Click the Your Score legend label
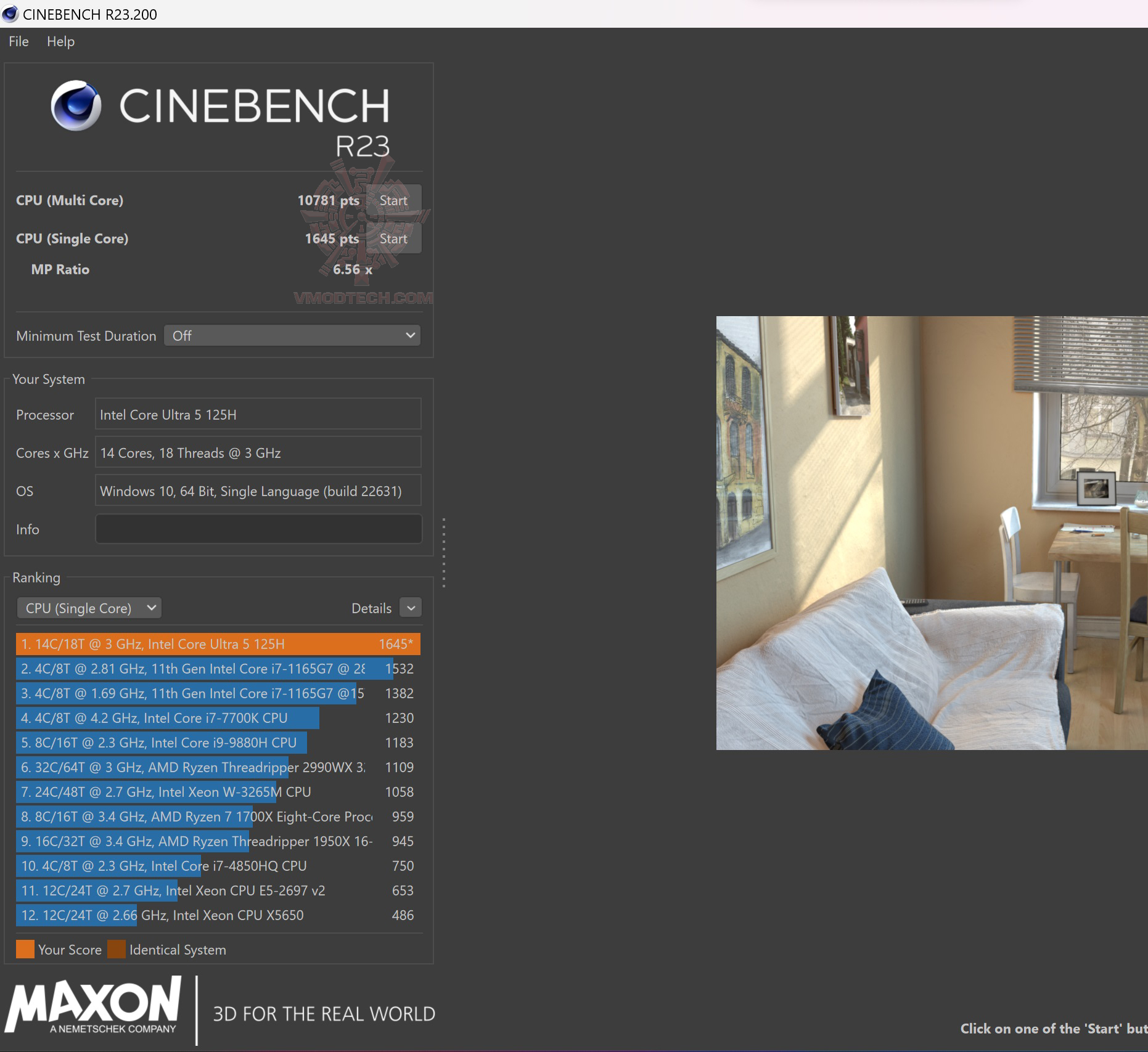The height and width of the screenshot is (1052, 1148). click(x=70, y=950)
